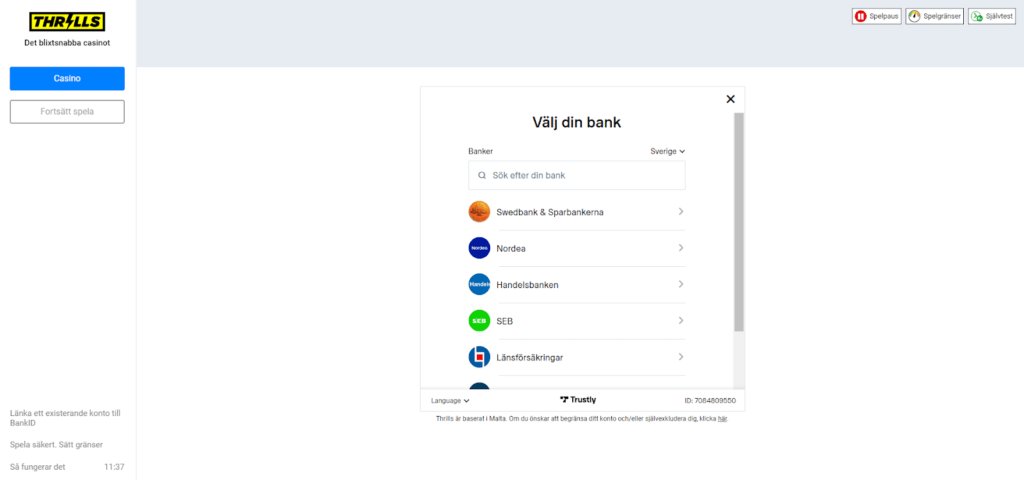Choose SEB bank name text
The height and width of the screenshot is (480, 1024).
[505, 321]
